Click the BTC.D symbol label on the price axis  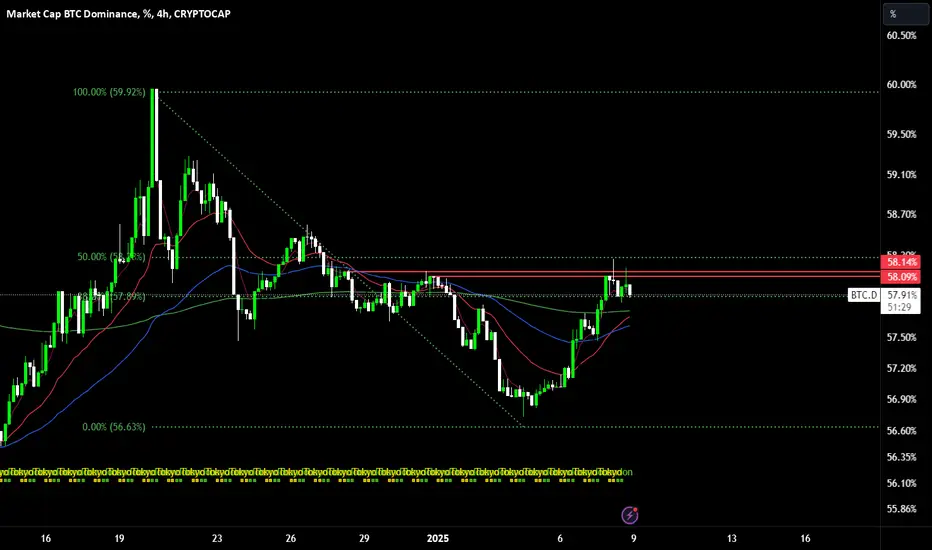click(864, 295)
